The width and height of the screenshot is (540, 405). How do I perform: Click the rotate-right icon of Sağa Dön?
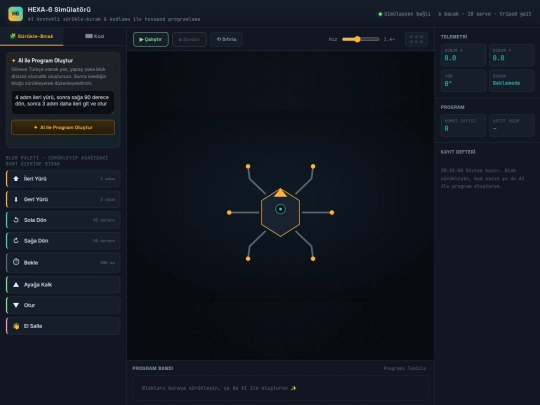[16, 240]
